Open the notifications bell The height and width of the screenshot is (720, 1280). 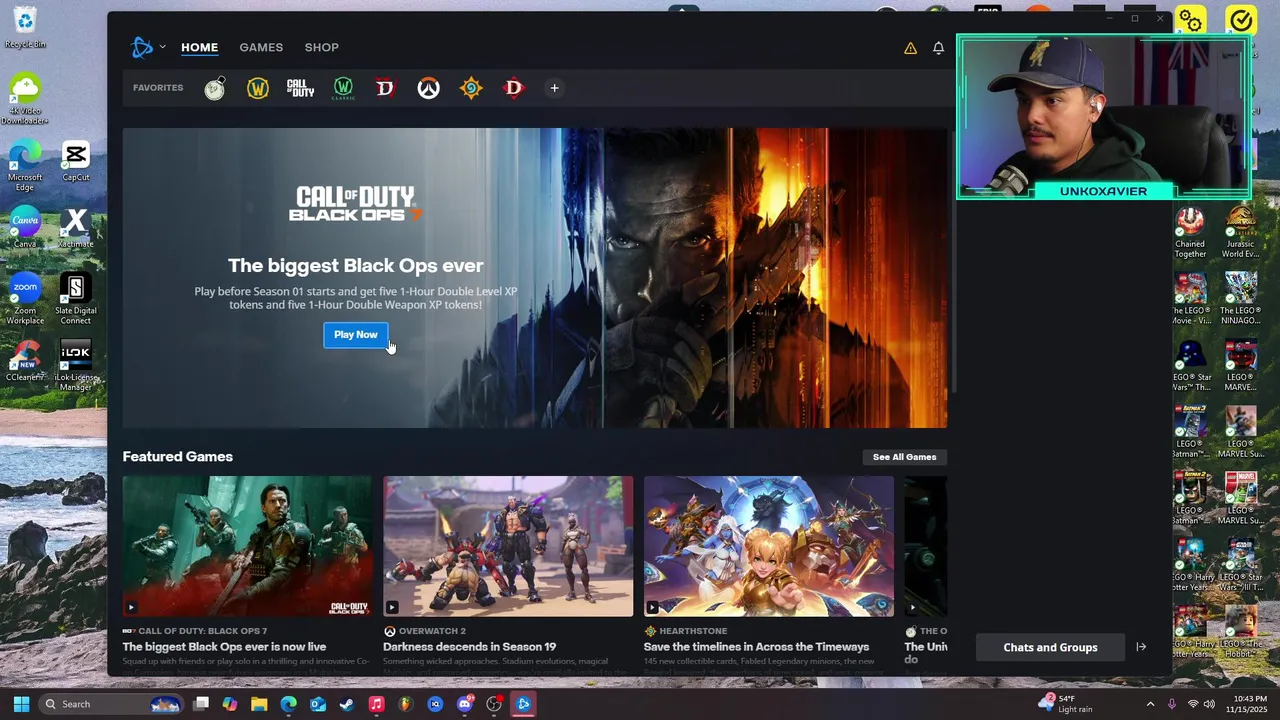pyautogui.click(x=938, y=48)
